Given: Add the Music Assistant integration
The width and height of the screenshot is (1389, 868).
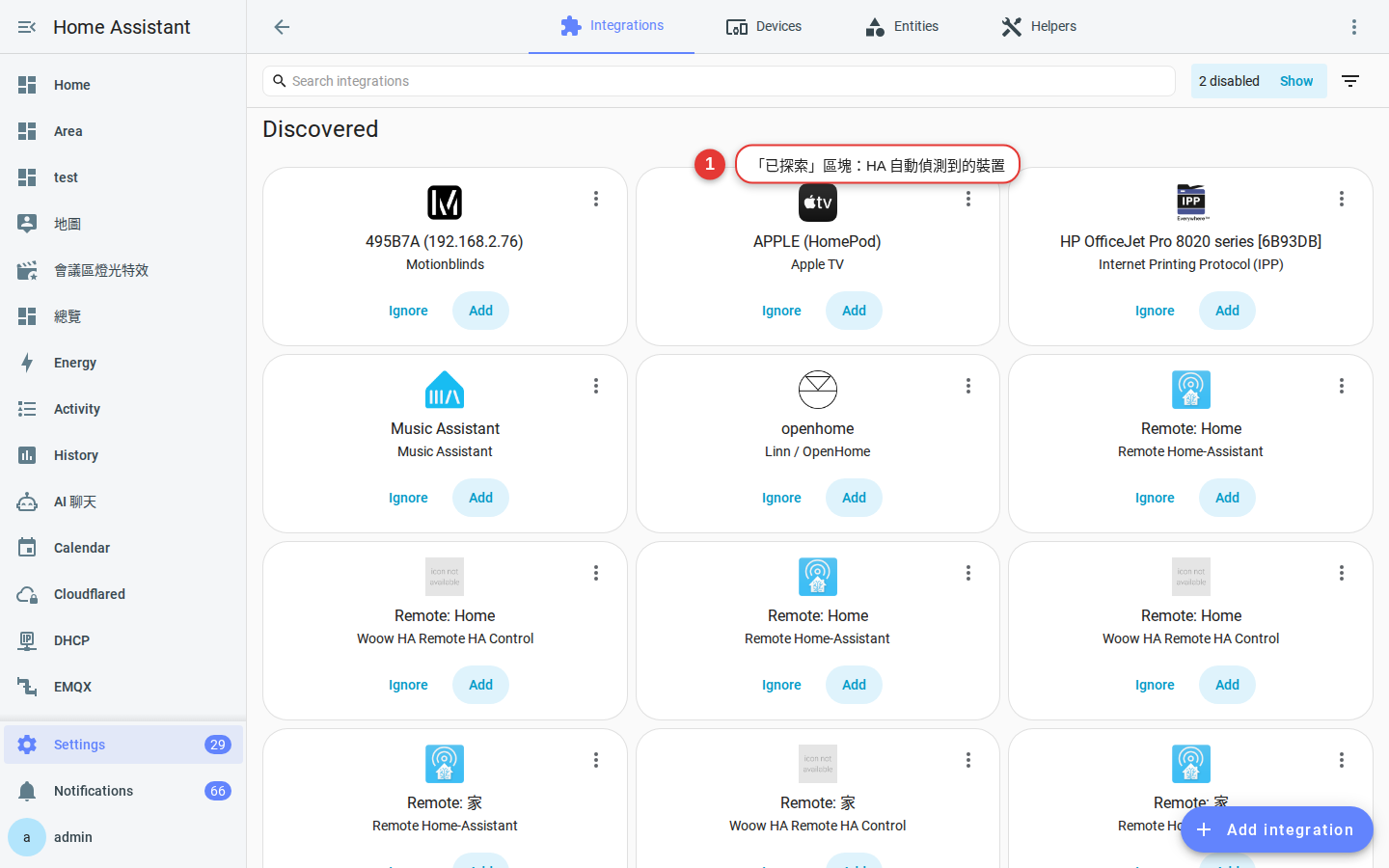Looking at the screenshot, I should click(x=480, y=498).
